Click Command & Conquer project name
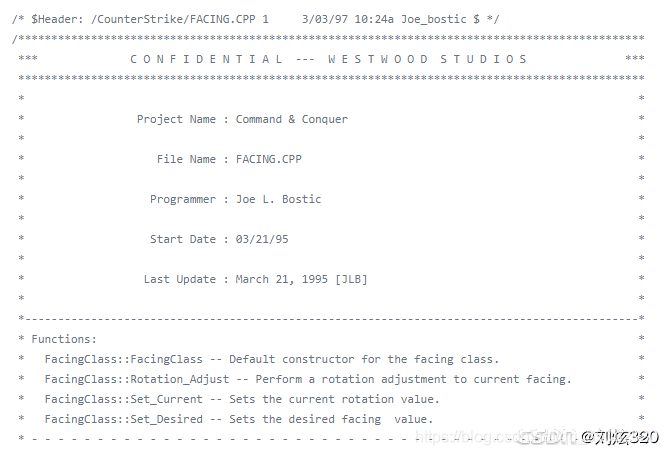Image resolution: width=668 pixels, height=455 pixels. [292, 119]
